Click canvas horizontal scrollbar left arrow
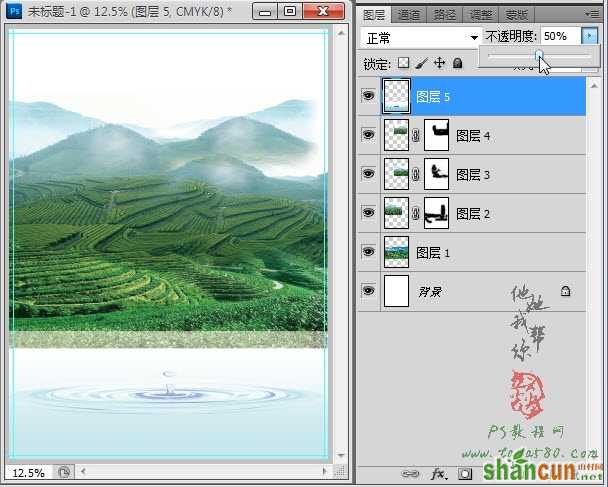Viewport: 608px width, 487px height. tap(83, 472)
